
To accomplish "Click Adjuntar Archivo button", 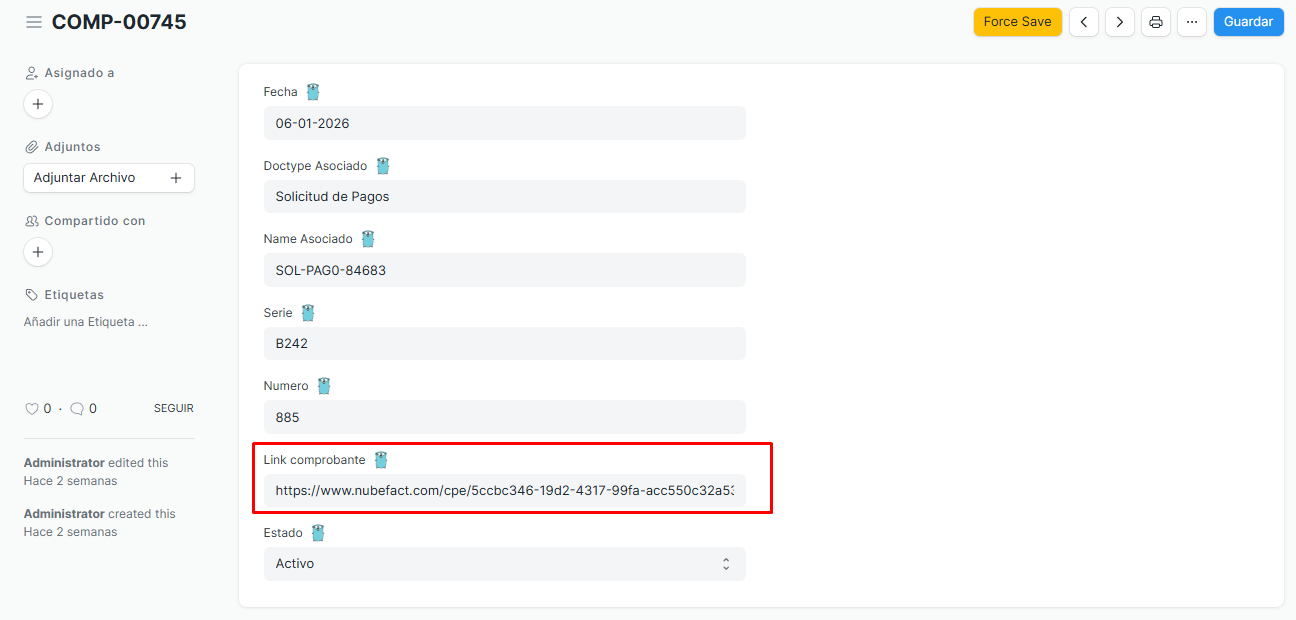I will coord(108,178).
